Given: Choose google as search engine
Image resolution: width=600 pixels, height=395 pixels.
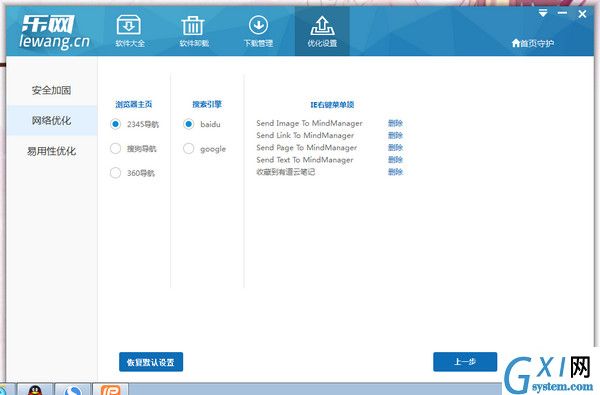Looking at the screenshot, I should tap(188, 149).
